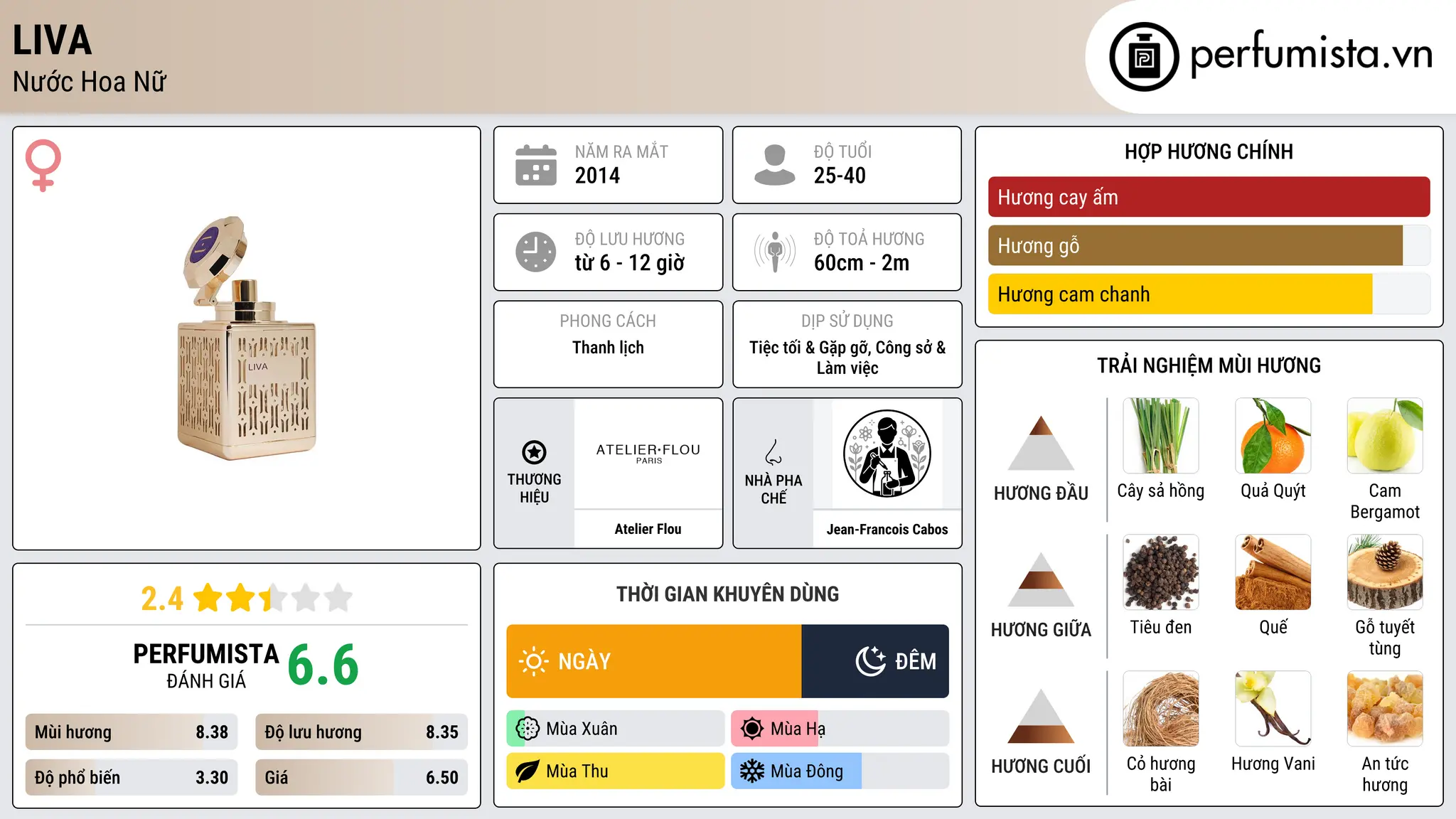Click the Nước Hoa Nữ subtitle

coord(90,82)
